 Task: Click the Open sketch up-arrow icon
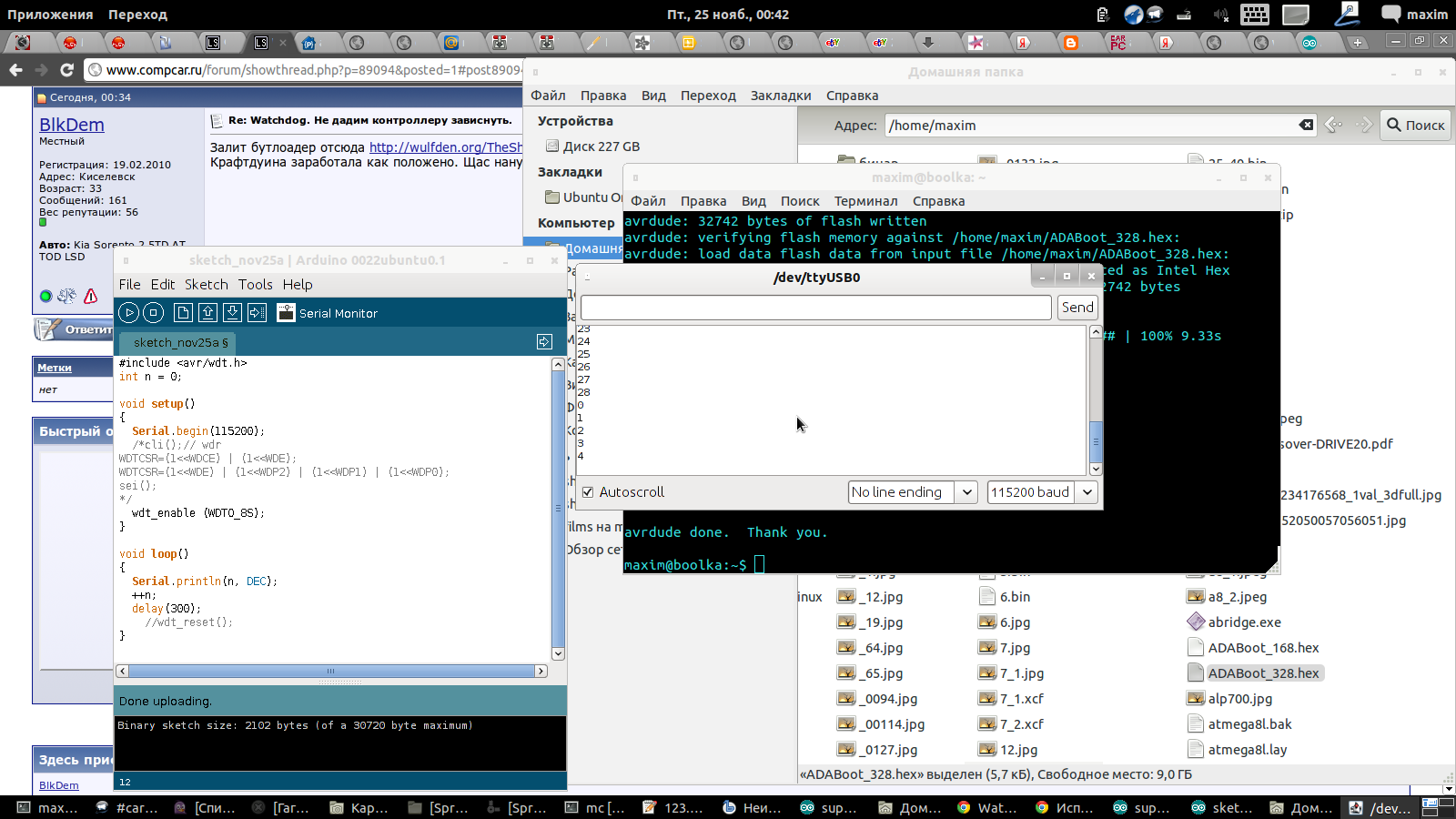(x=207, y=313)
